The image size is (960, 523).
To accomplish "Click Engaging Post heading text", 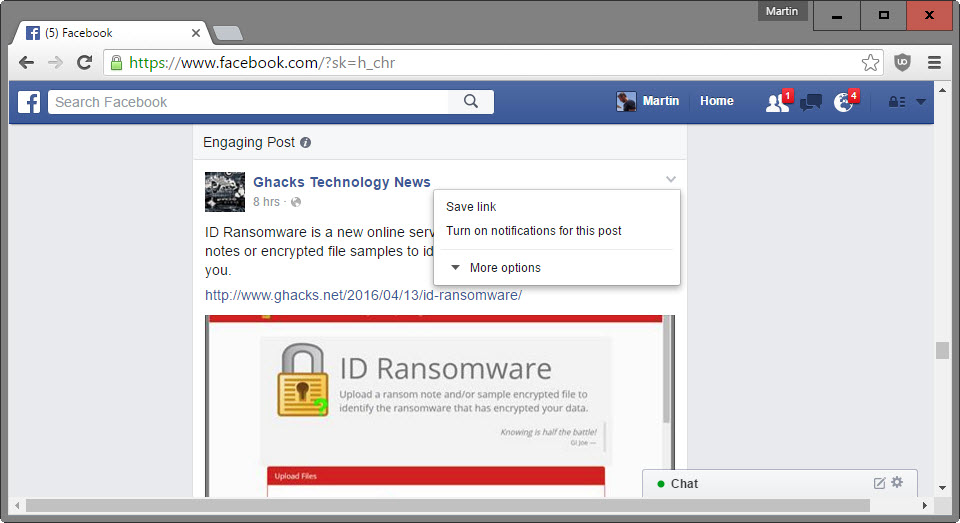I will point(249,142).
